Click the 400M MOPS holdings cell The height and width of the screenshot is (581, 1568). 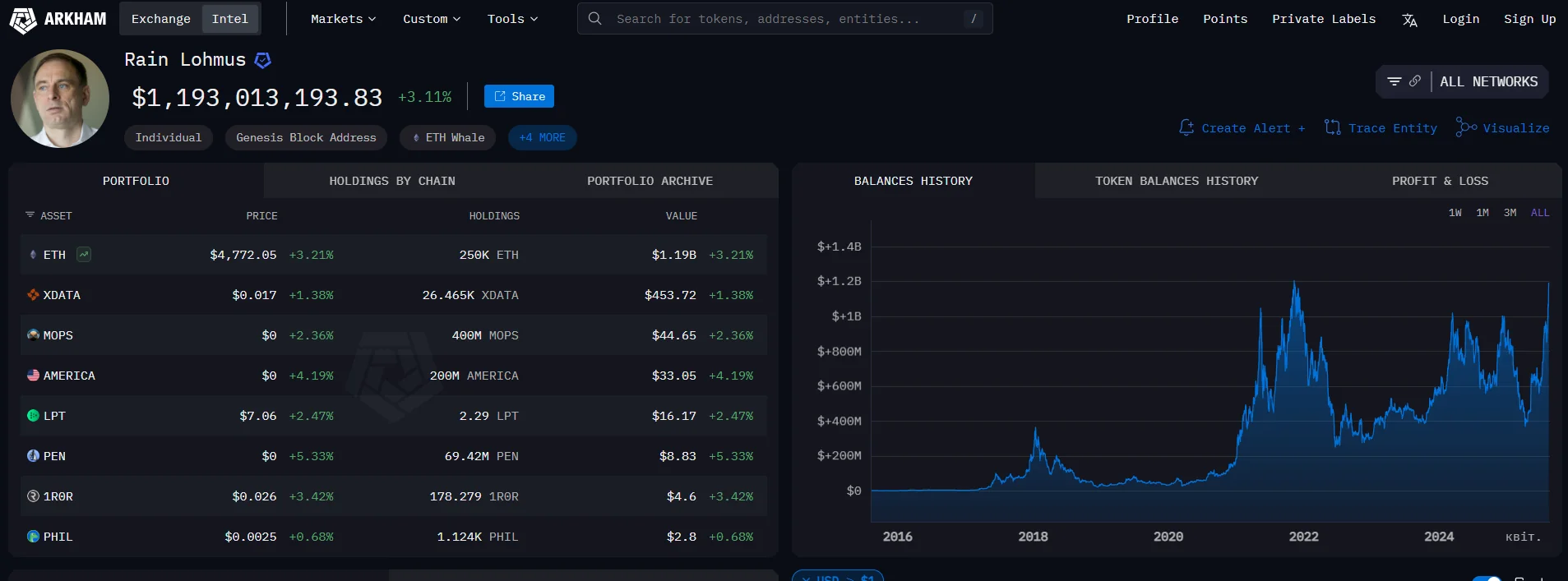click(x=485, y=335)
